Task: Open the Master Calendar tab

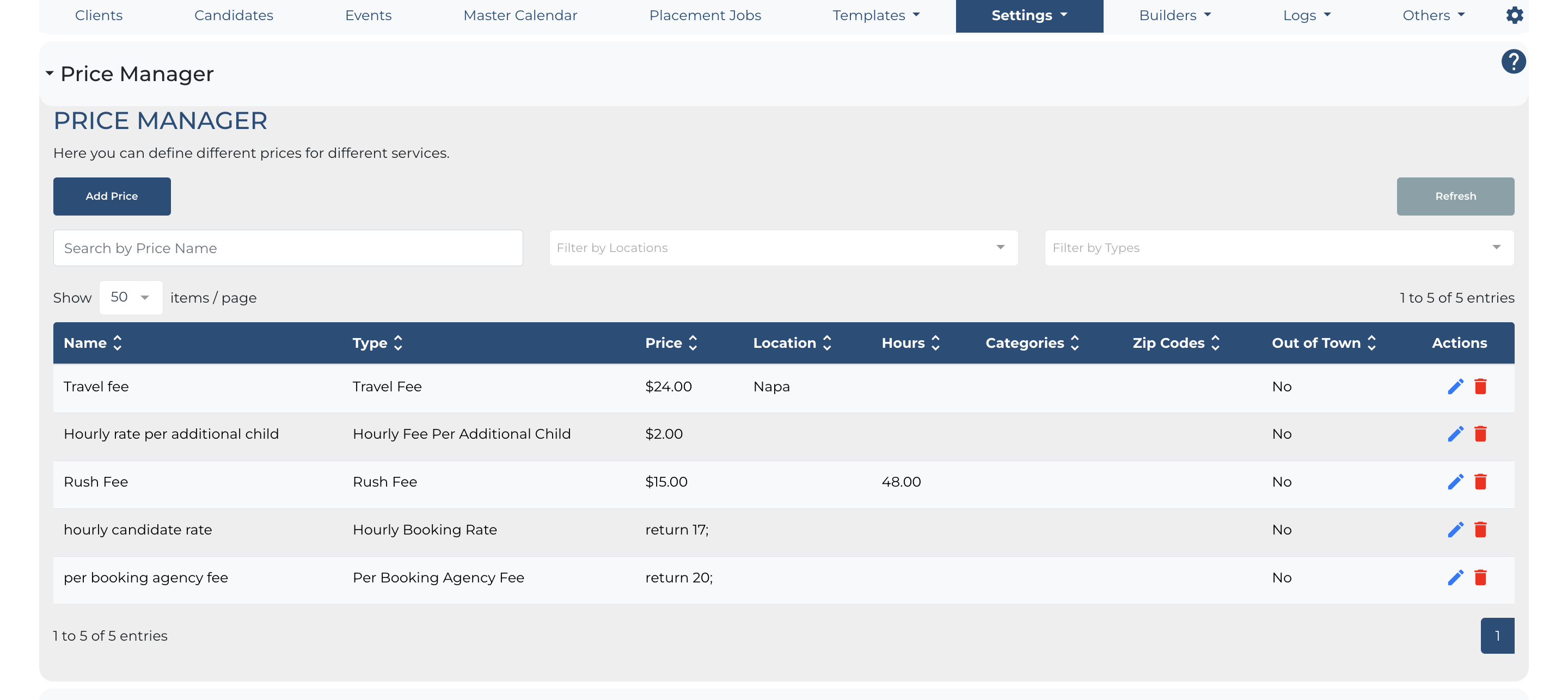Action: pyautogui.click(x=520, y=16)
